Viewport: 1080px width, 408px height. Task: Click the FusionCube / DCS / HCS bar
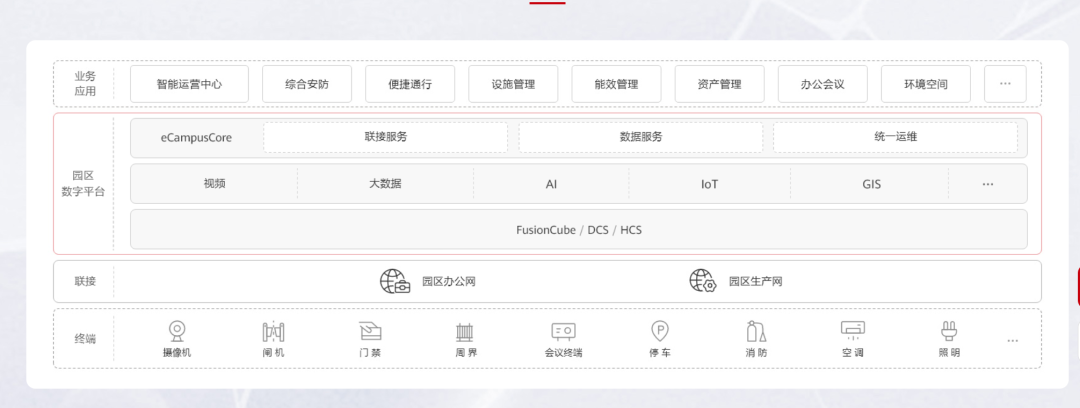coord(578,229)
